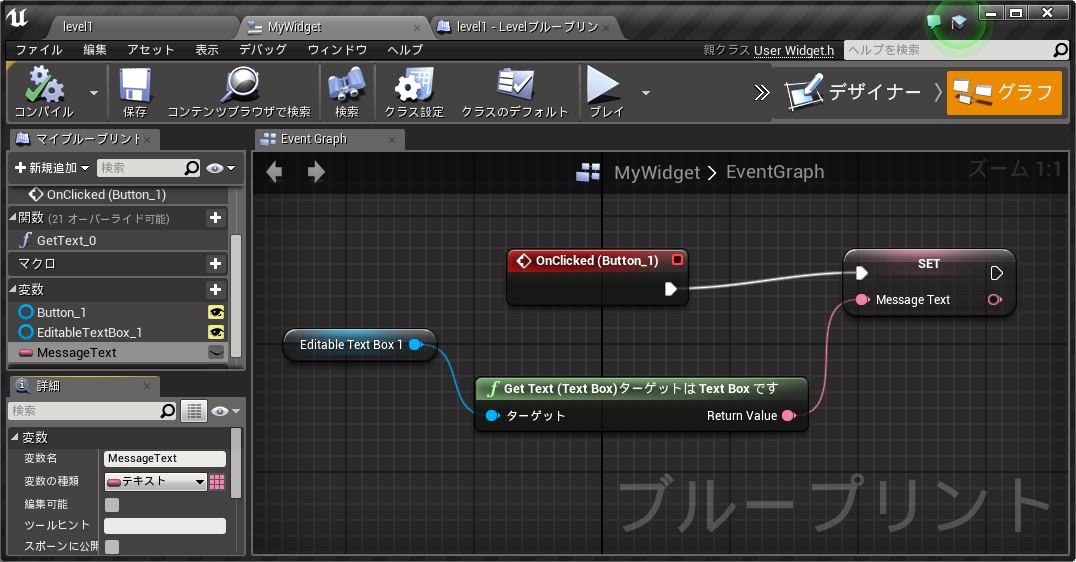Click the variable name input field
The image size is (1076, 562).
[164, 458]
